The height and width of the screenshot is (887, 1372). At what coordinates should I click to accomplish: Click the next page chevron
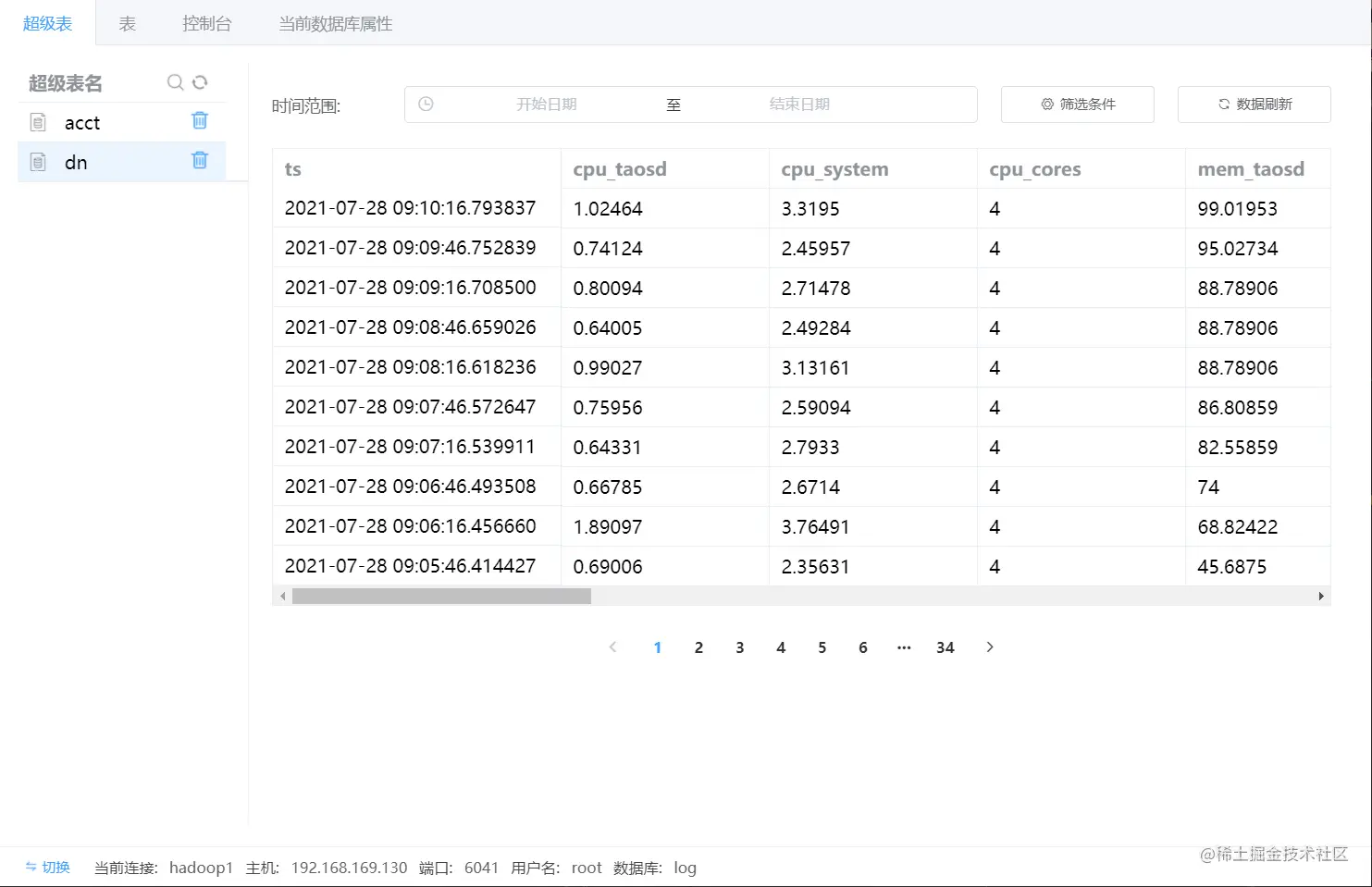pos(990,647)
